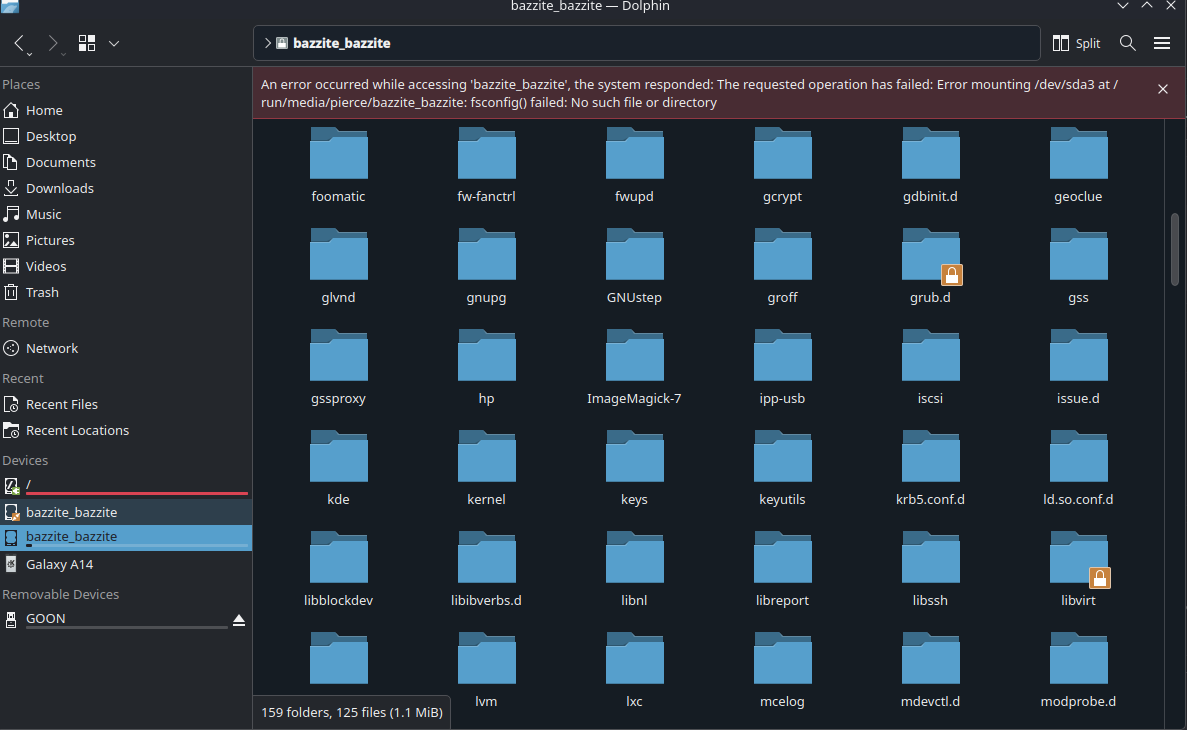This screenshot has width=1187, height=730.
Task: Open Documents in Places
Action: [x=126, y=162]
